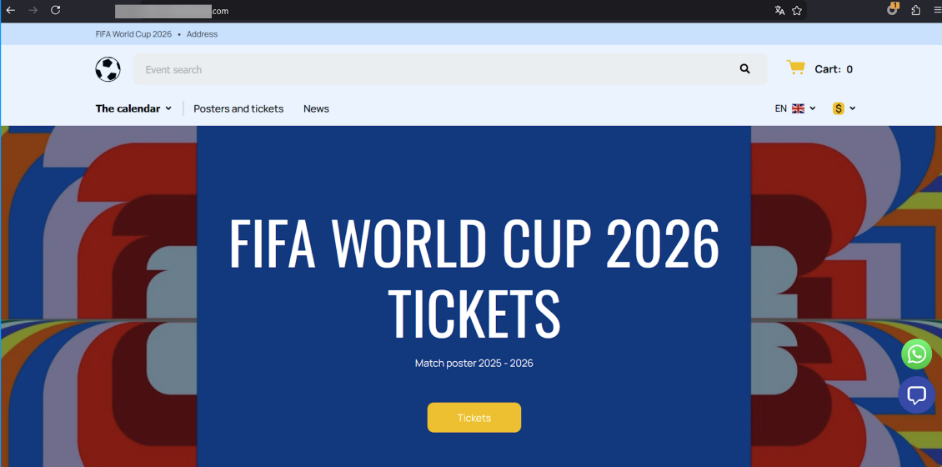The image size is (942, 467).
Task: Bookmark page with the star icon
Action: click(x=797, y=10)
